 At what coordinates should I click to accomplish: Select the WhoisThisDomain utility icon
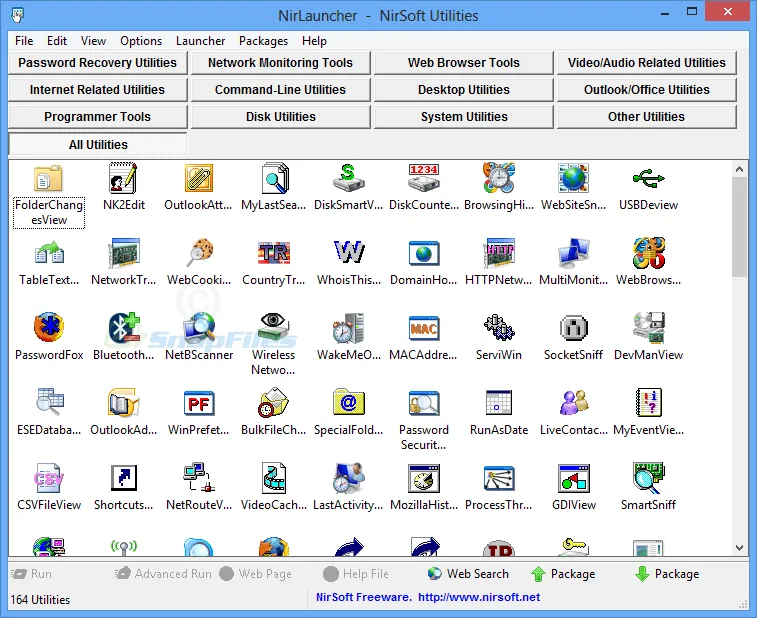tap(349, 253)
